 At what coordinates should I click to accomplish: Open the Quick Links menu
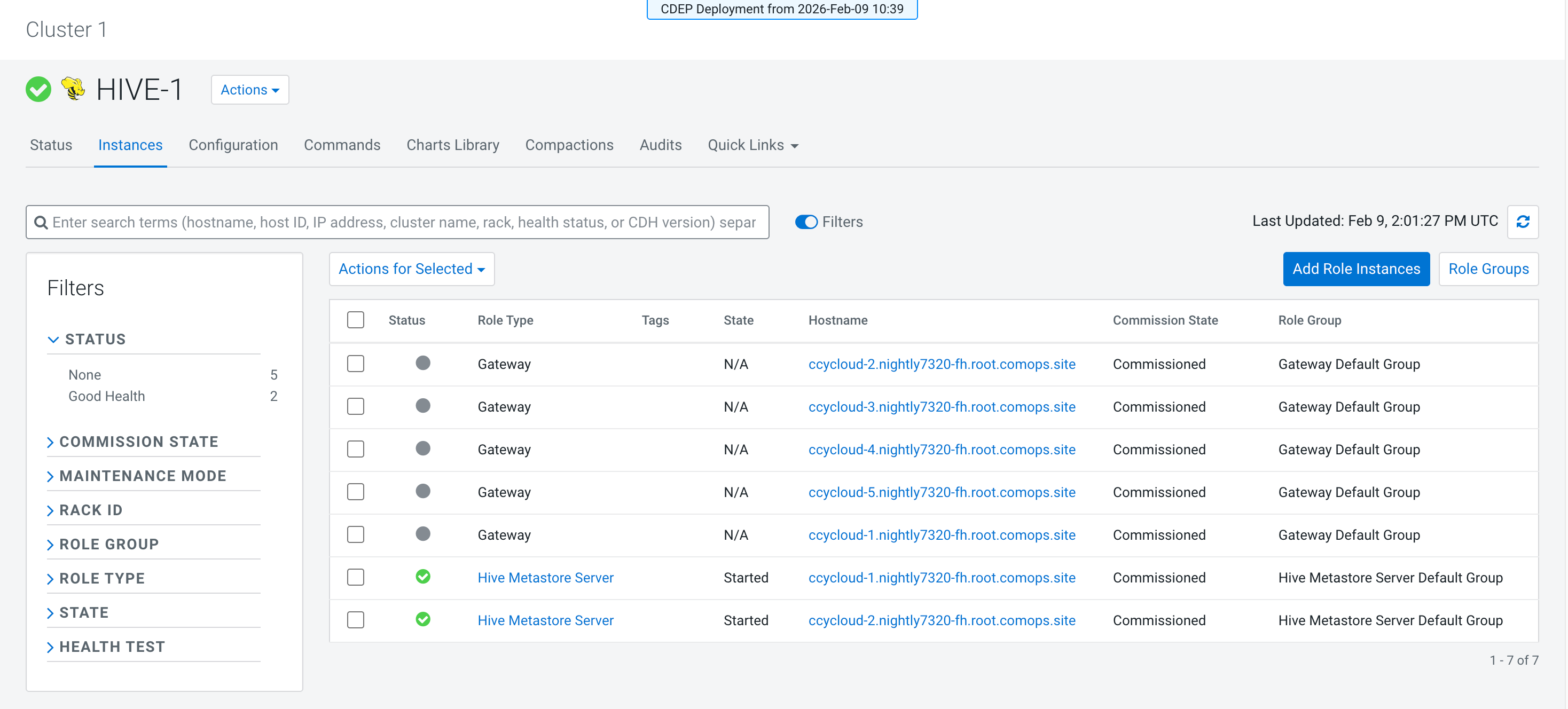(x=752, y=145)
